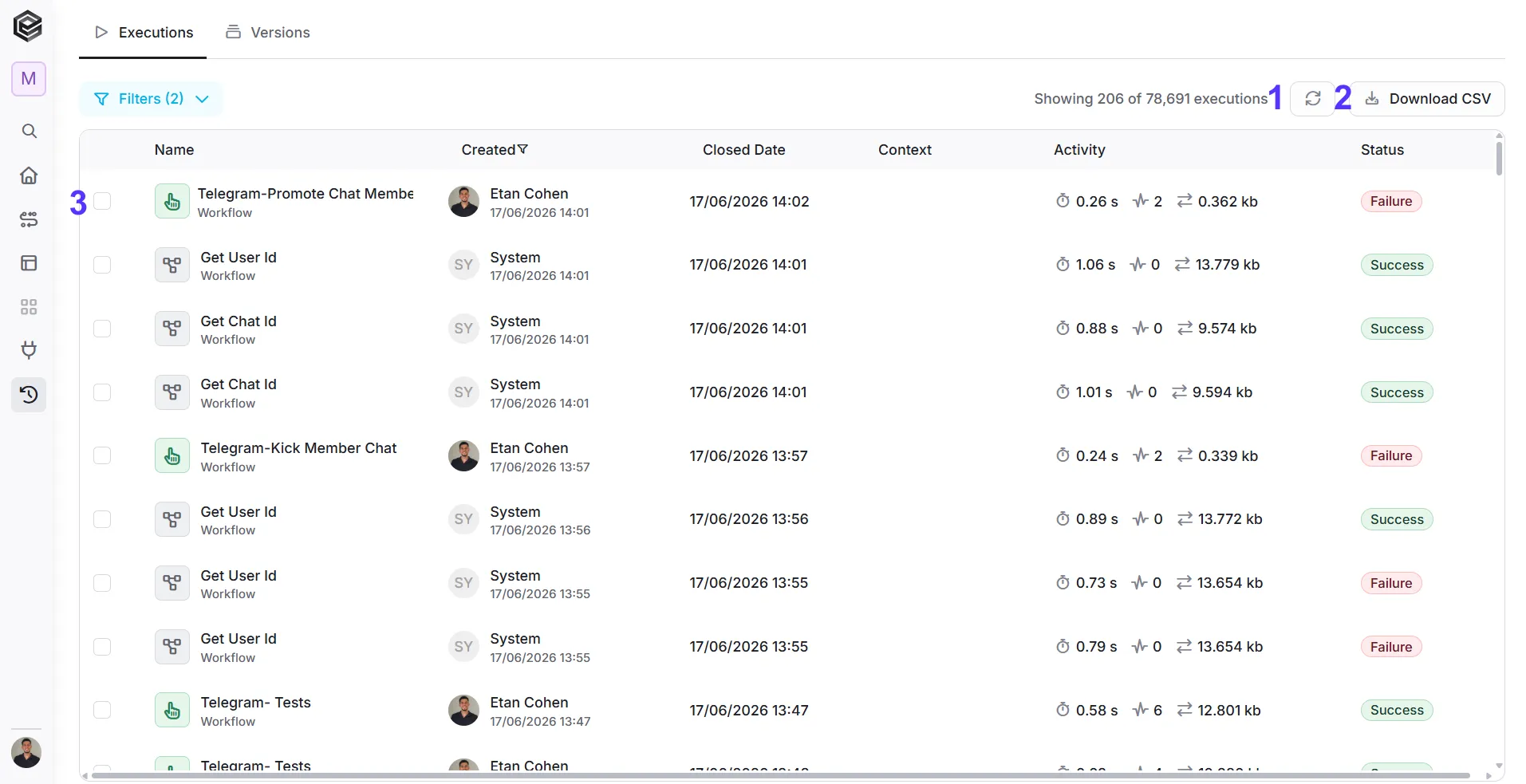
Task: Switch to the Executions tab
Action: [x=144, y=33]
